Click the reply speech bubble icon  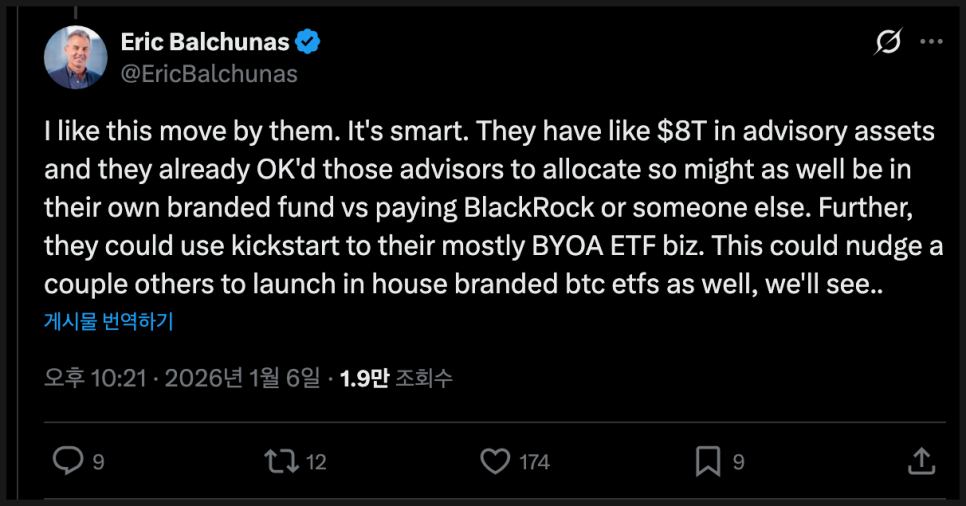pos(68,460)
